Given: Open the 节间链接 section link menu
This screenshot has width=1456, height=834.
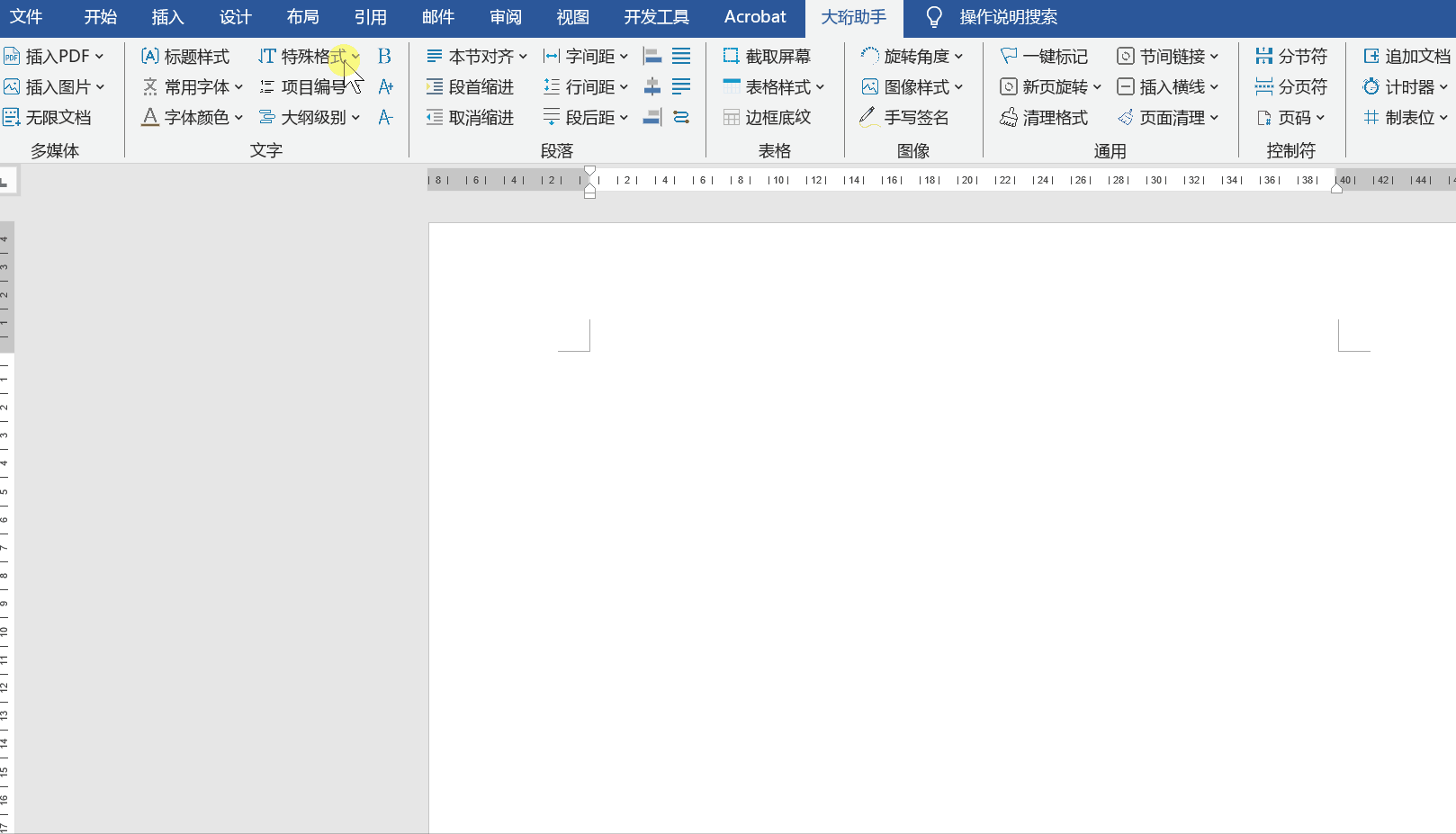Looking at the screenshot, I should tap(1168, 57).
